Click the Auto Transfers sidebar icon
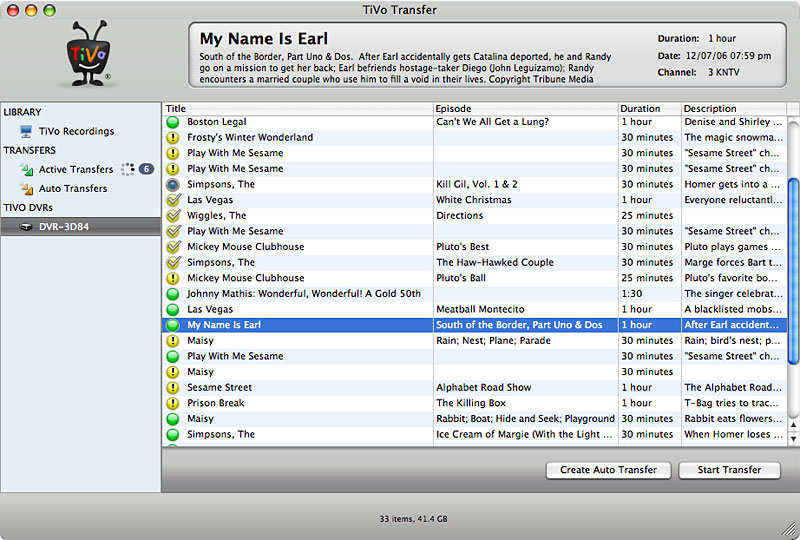800x540 pixels. pyautogui.click(x=26, y=189)
